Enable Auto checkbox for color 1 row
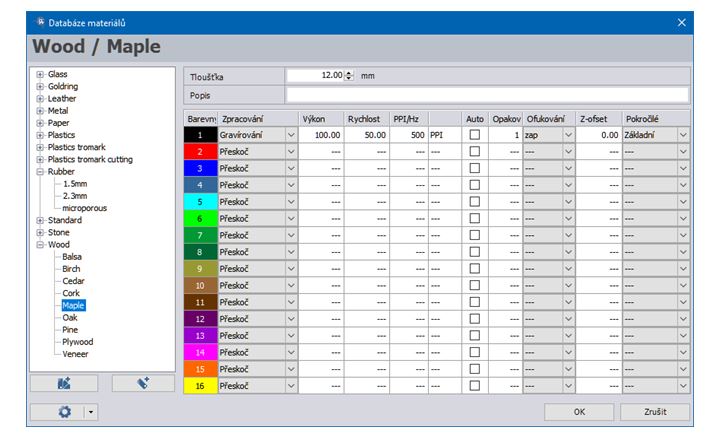This screenshot has height=441, width=723. click(475, 134)
